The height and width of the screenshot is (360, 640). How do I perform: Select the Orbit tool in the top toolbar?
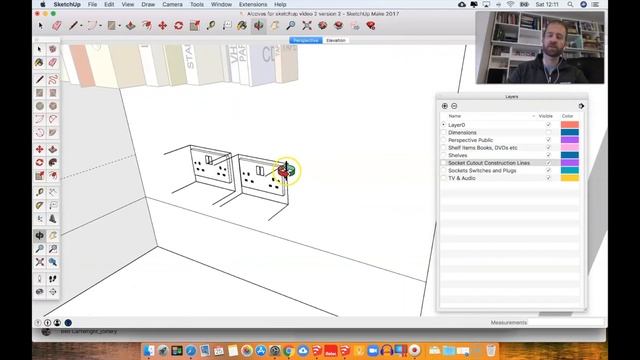[x=259, y=25]
